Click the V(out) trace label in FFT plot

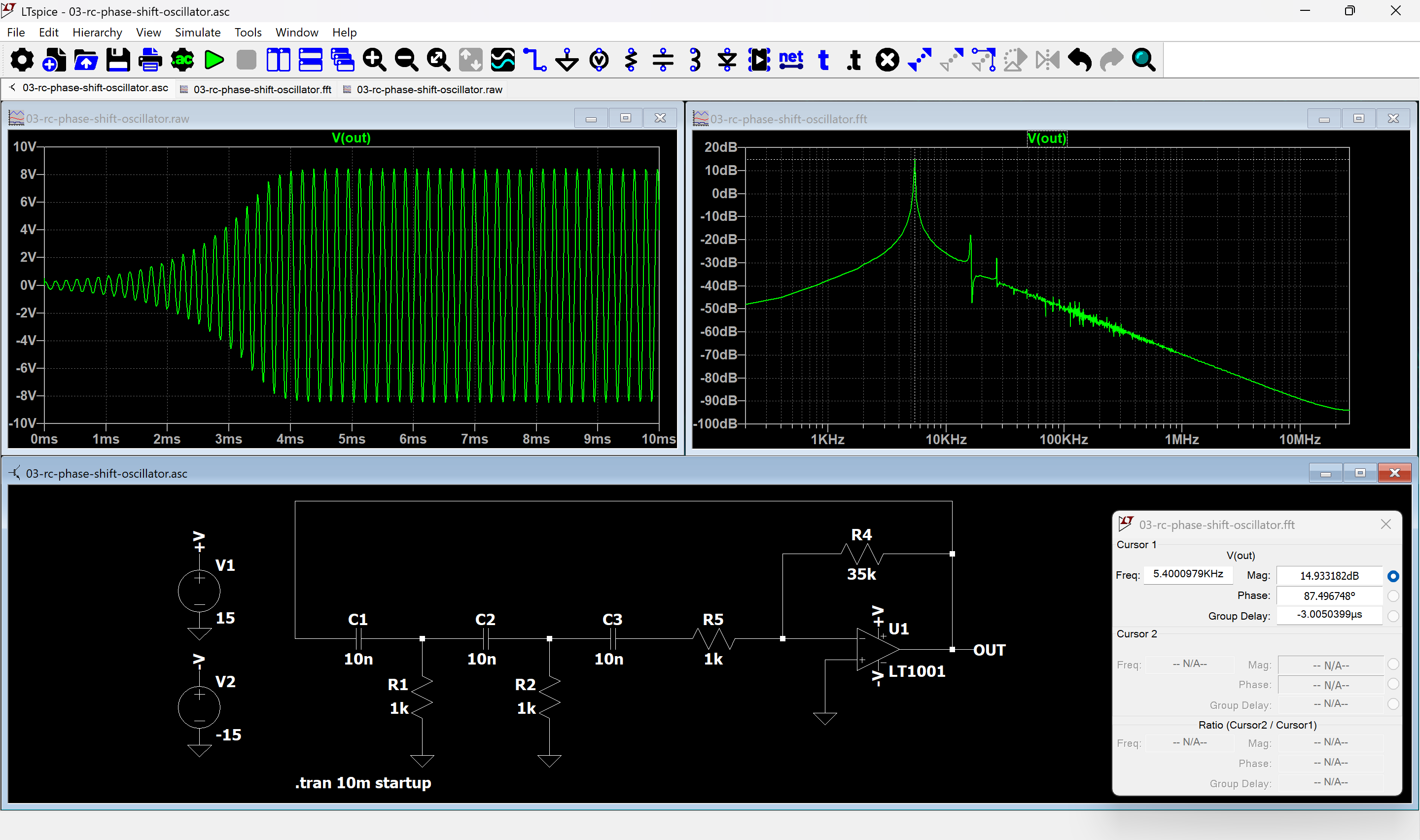(1046, 138)
